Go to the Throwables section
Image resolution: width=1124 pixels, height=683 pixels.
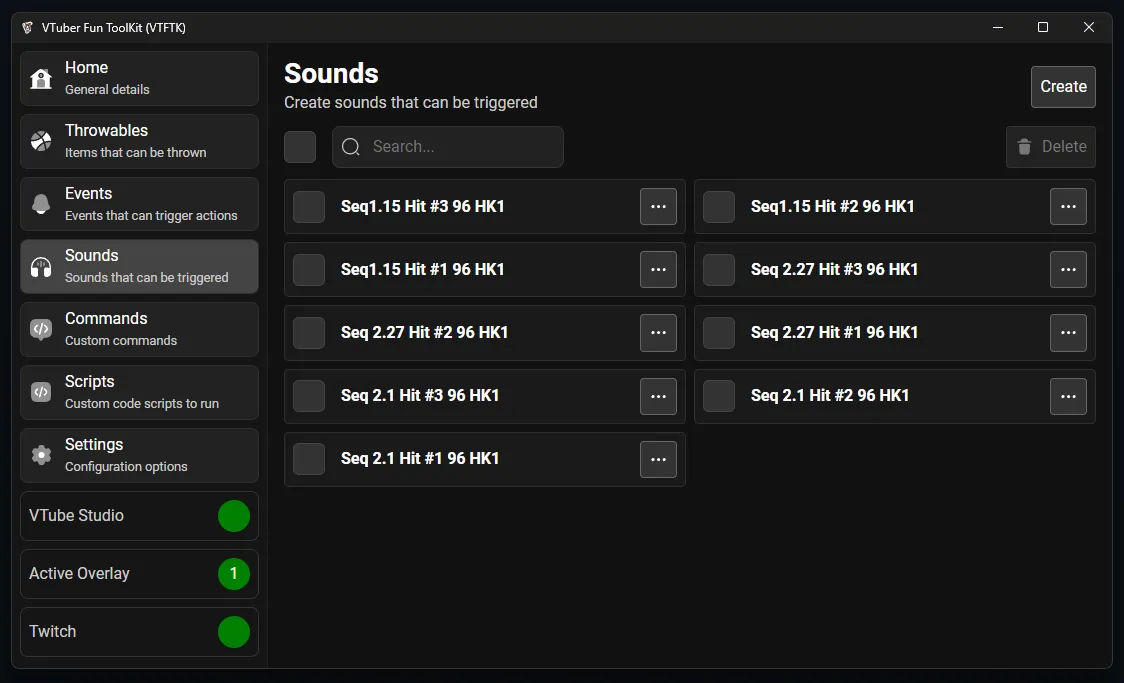(x=139, y=141)
